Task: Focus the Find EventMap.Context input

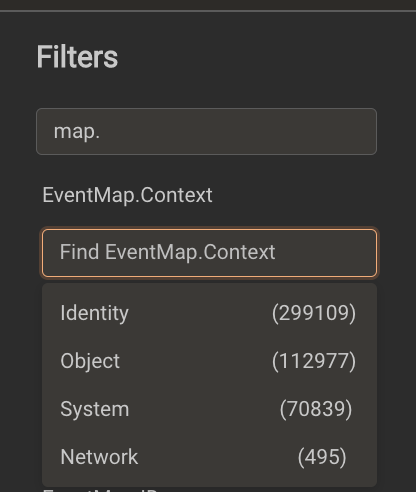Action: (210, 253)
